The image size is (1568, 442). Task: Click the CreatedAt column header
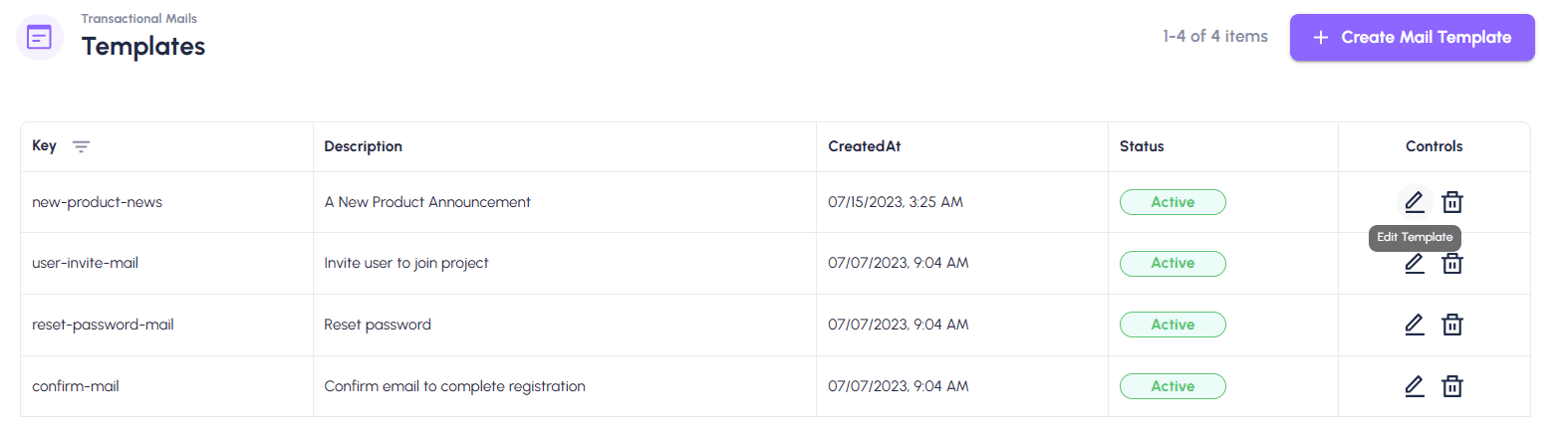(864, 146)
